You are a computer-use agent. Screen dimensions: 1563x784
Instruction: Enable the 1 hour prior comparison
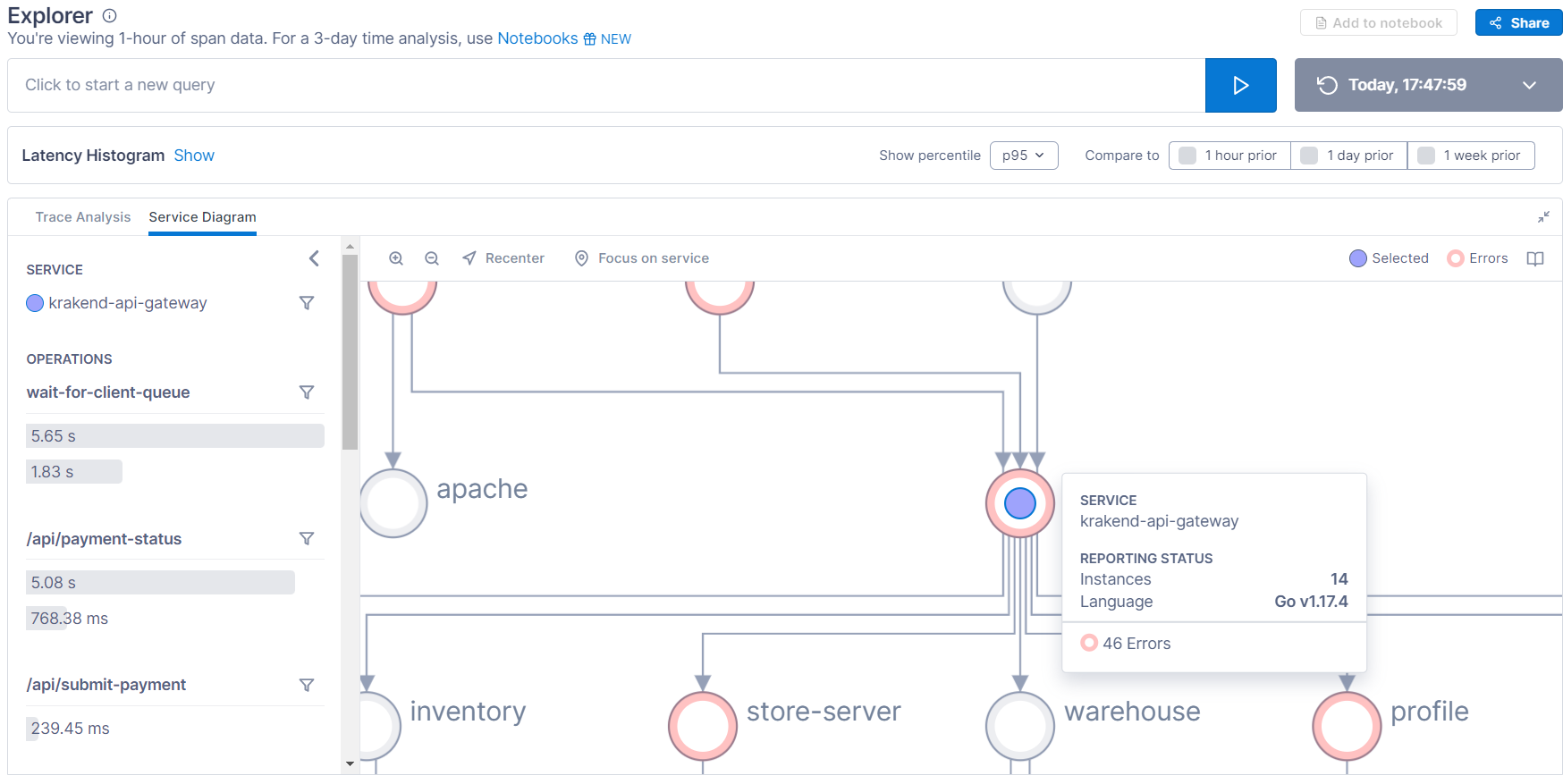coord(1187,156)
